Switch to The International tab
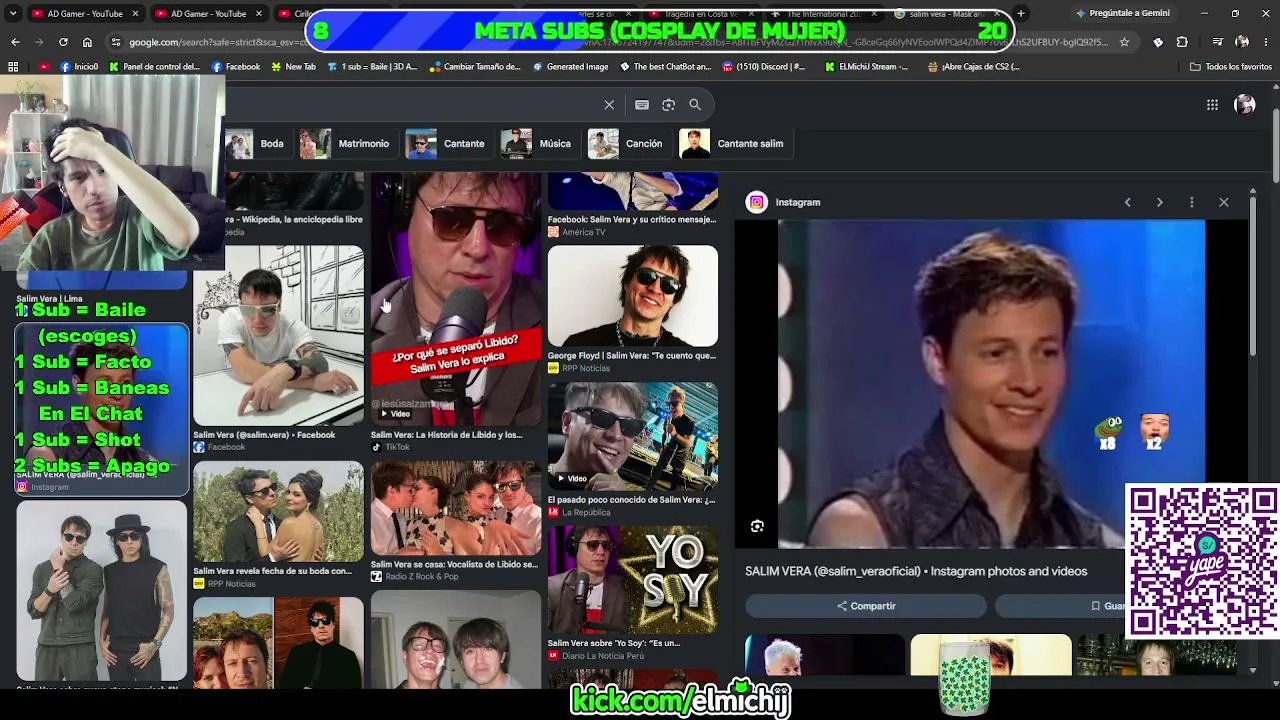The height and width of the screenshot is (720, 1280). 822,14
